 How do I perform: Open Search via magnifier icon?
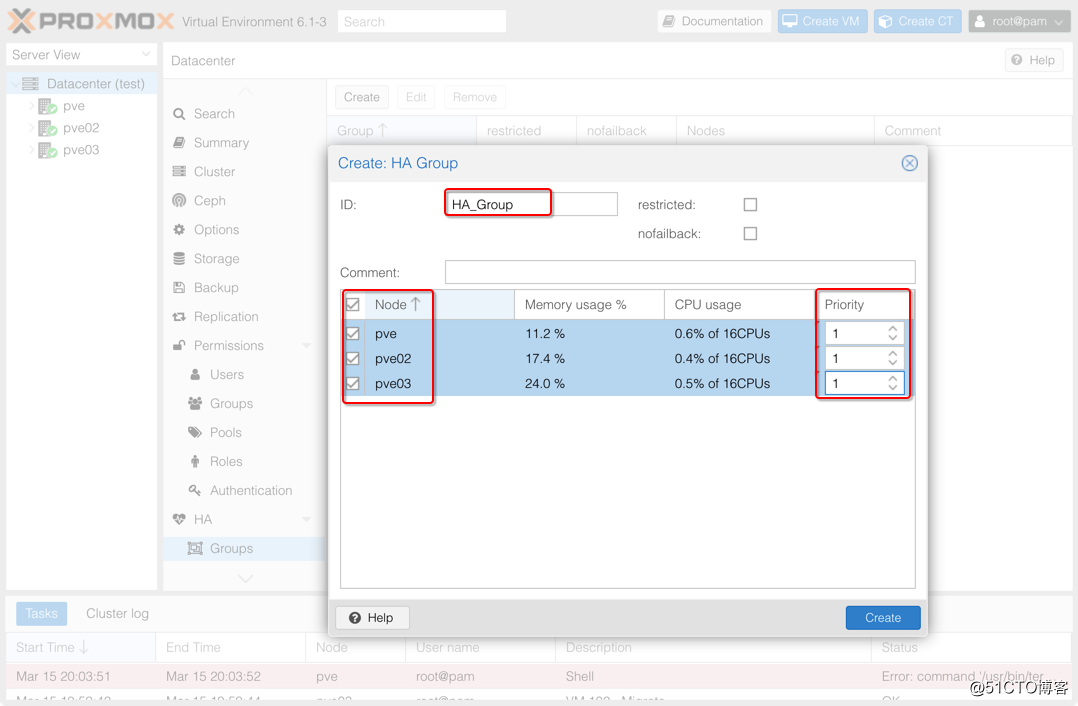pos(179,114)
